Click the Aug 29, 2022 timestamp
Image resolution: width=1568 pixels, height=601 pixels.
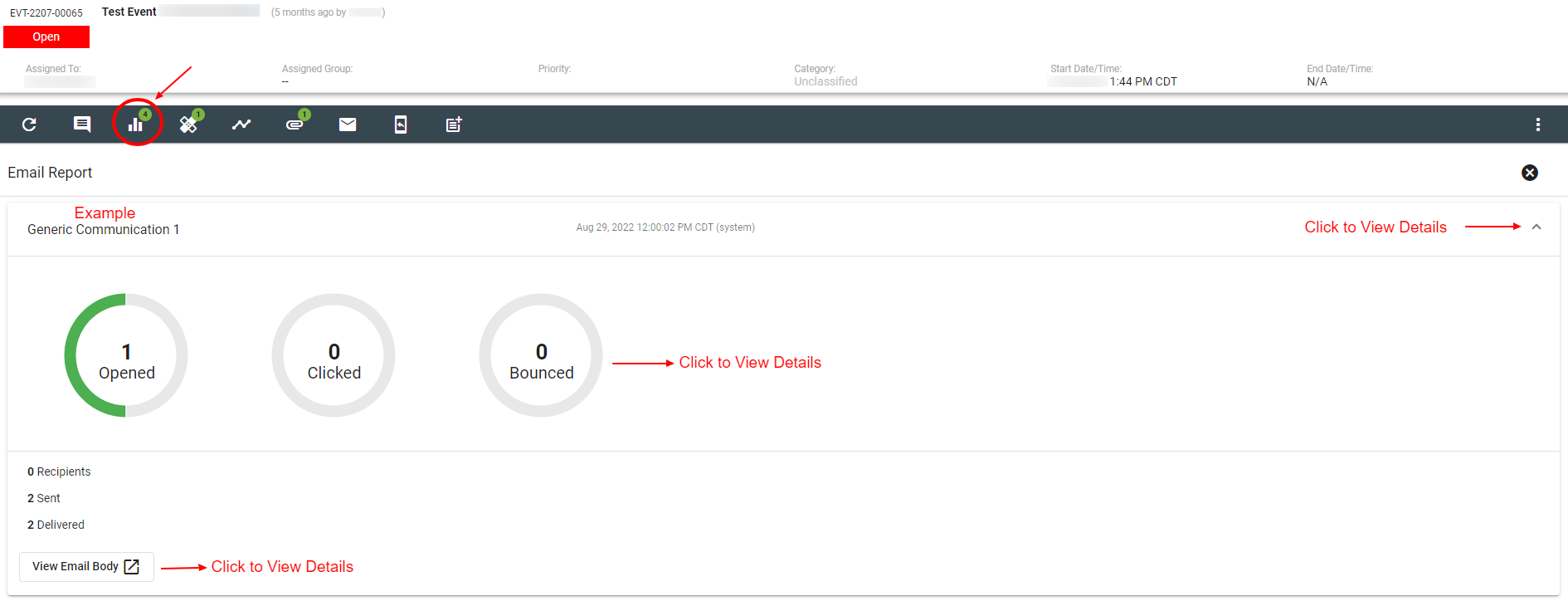(665, 227)
